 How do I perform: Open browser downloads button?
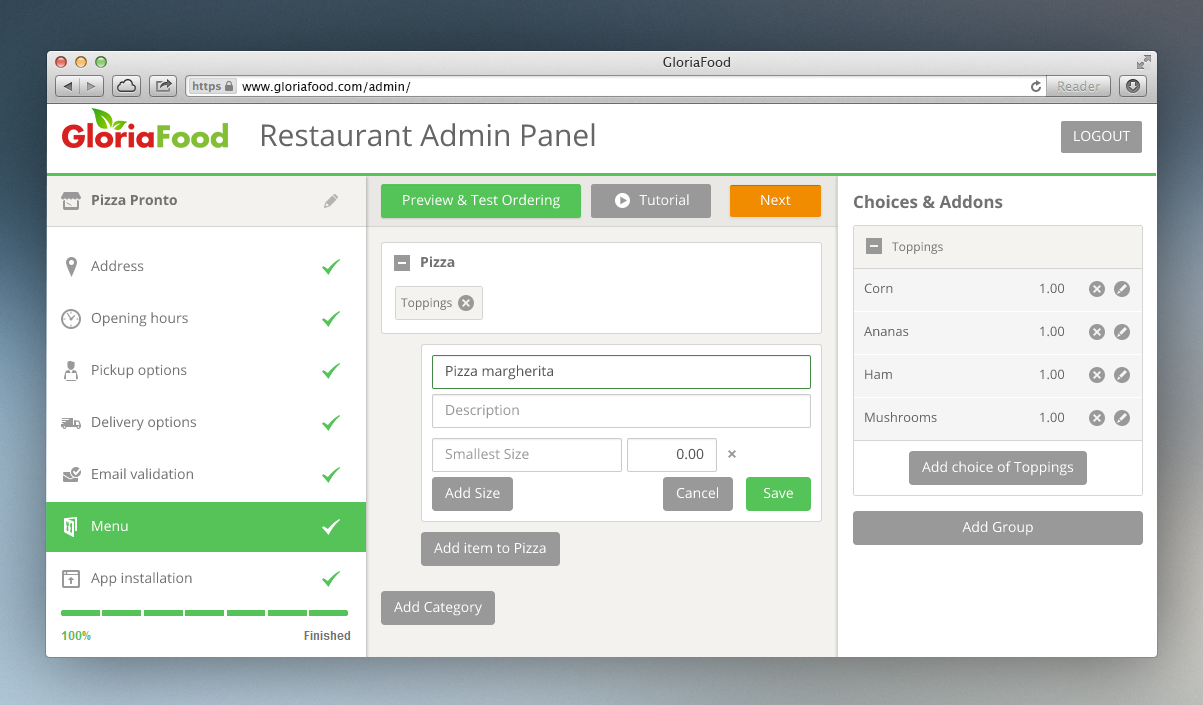point(1132,86)
